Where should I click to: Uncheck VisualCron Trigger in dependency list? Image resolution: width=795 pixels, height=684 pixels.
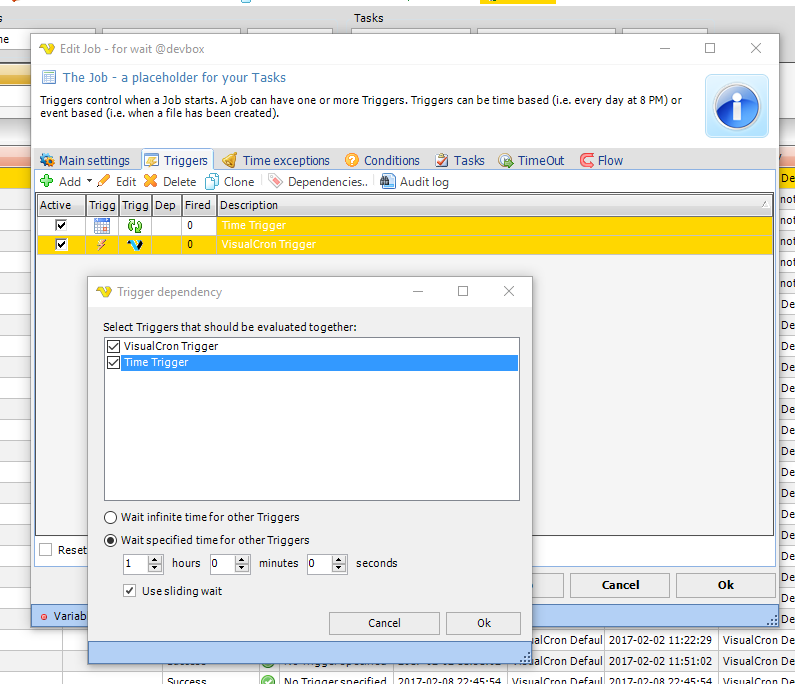tap(113, 347)
